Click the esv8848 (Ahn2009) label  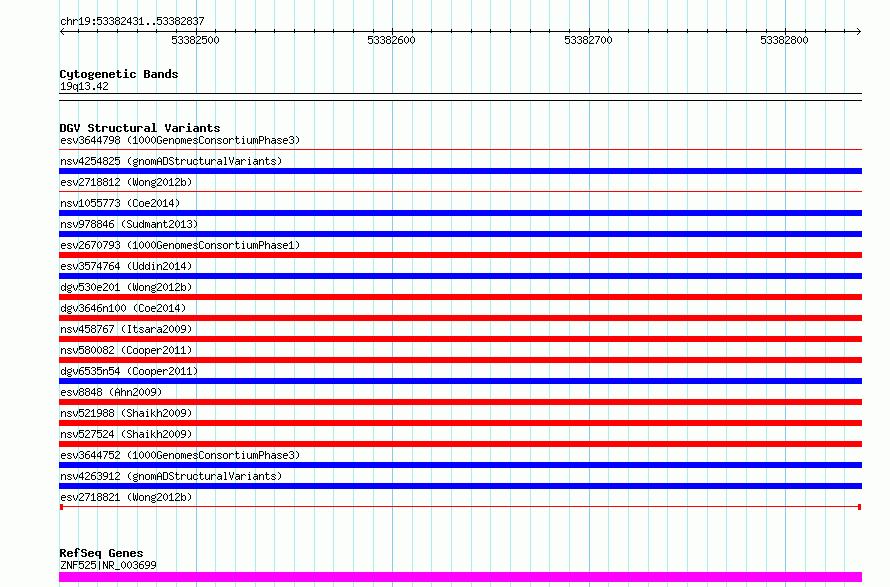(111, 392)
